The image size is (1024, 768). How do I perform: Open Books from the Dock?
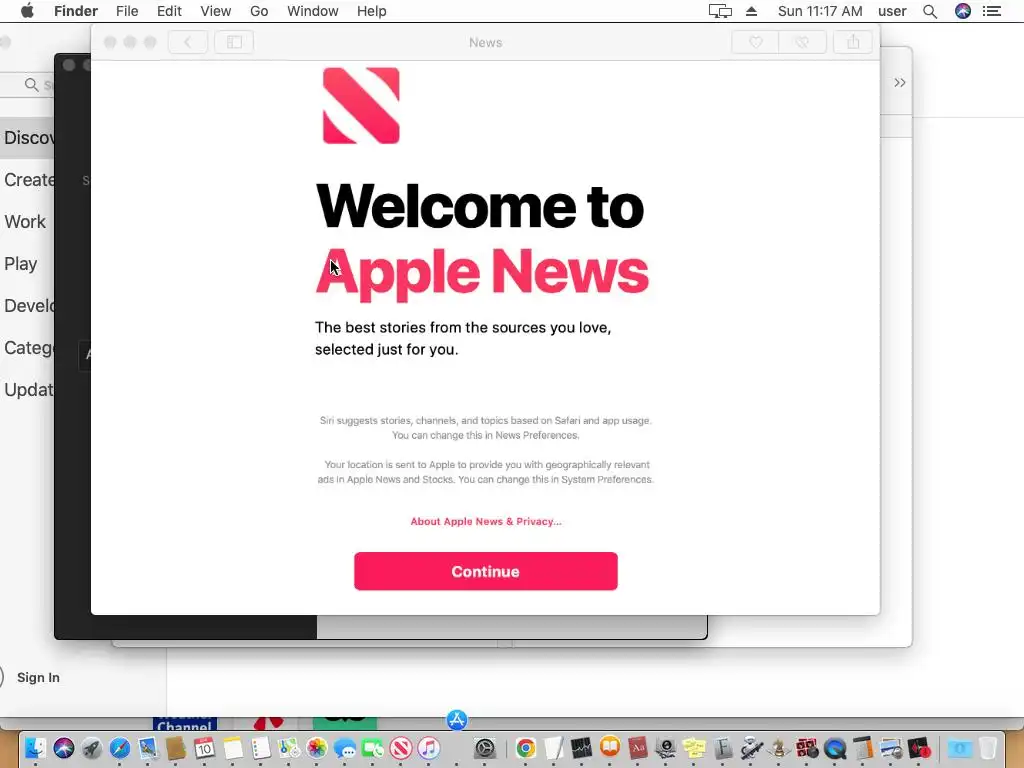(x=610, y=746)
